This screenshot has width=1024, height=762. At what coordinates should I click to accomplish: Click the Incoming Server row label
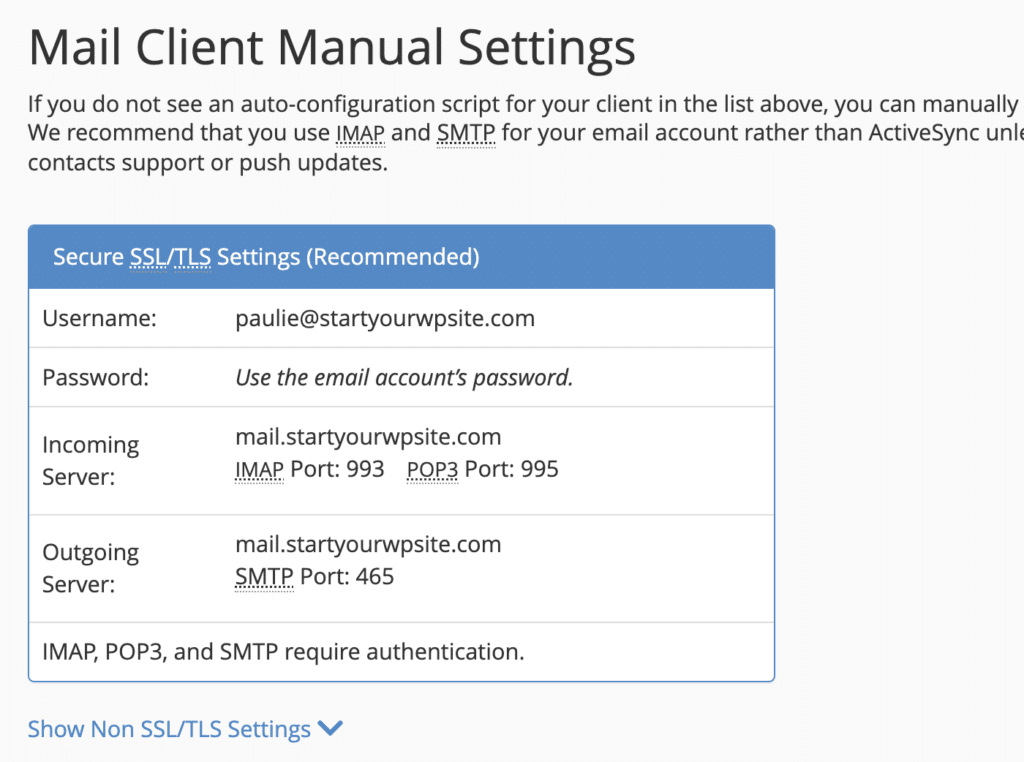click(x=90, y=460)
